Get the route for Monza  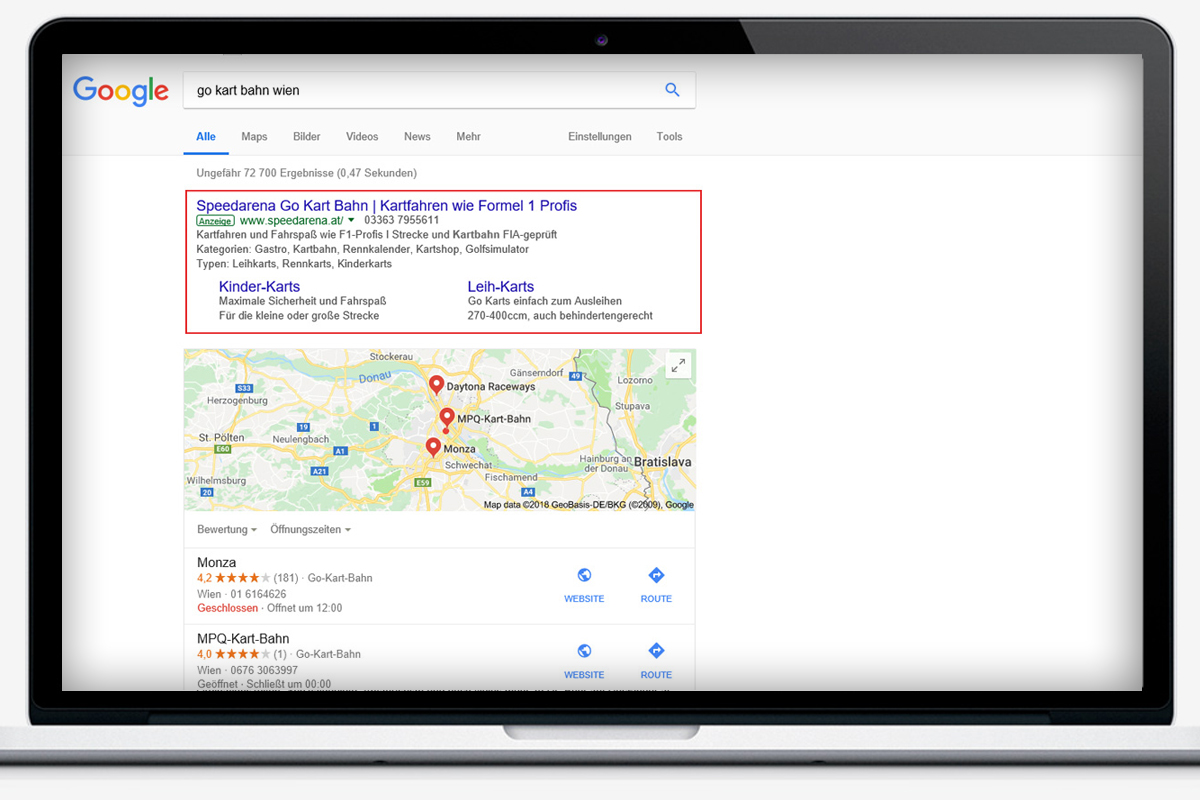tap(656, 585)
